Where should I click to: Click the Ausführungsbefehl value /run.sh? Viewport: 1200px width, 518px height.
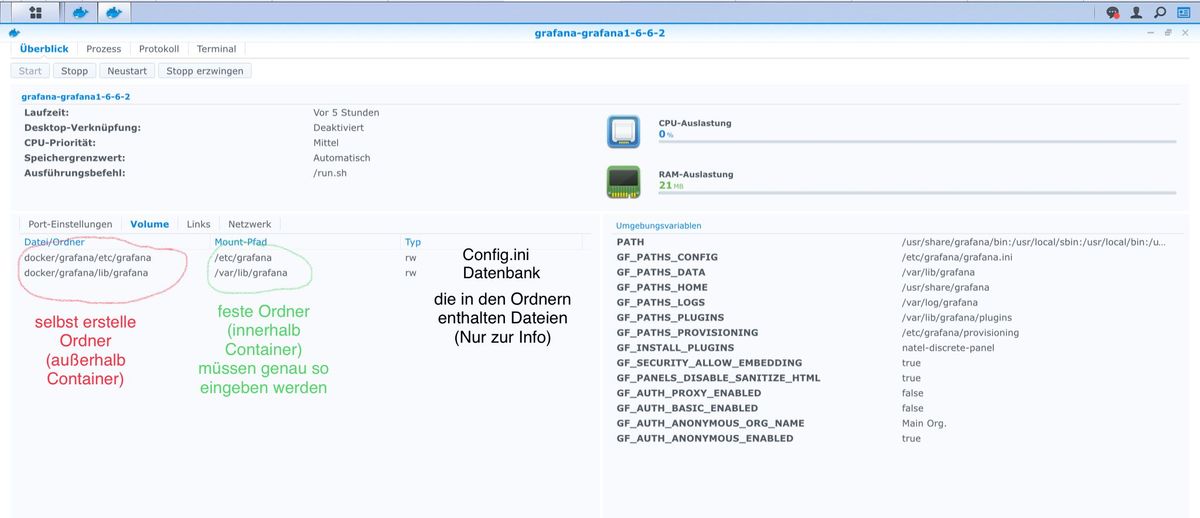pos(329,172)
